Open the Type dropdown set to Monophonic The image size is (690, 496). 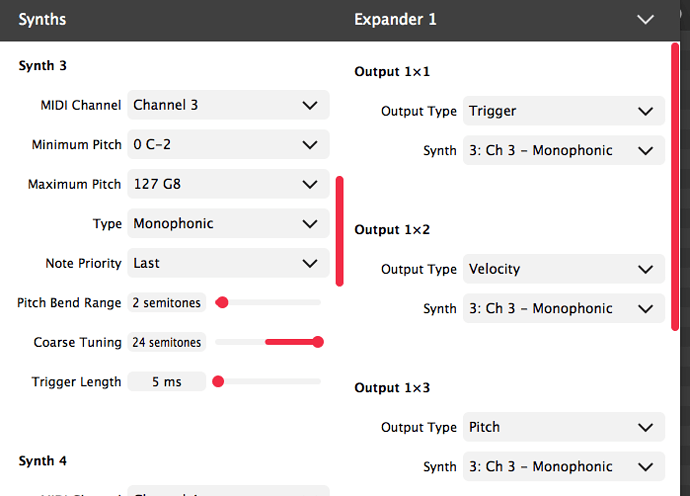(x=228, y=224)
